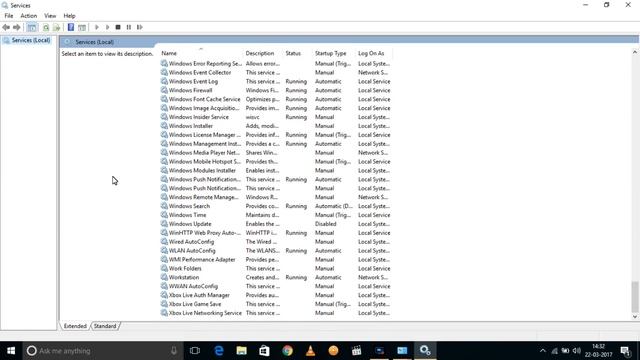Click the Pause Service icon
This screenshot has width=640, height=360.
pos(129,27)
